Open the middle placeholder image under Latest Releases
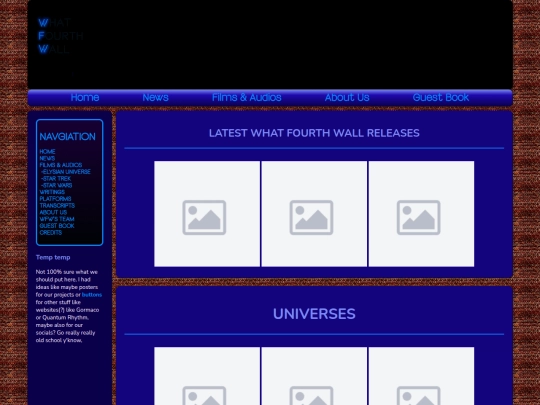540x405 pixels. pyautogui.click(x=314, y=214)
